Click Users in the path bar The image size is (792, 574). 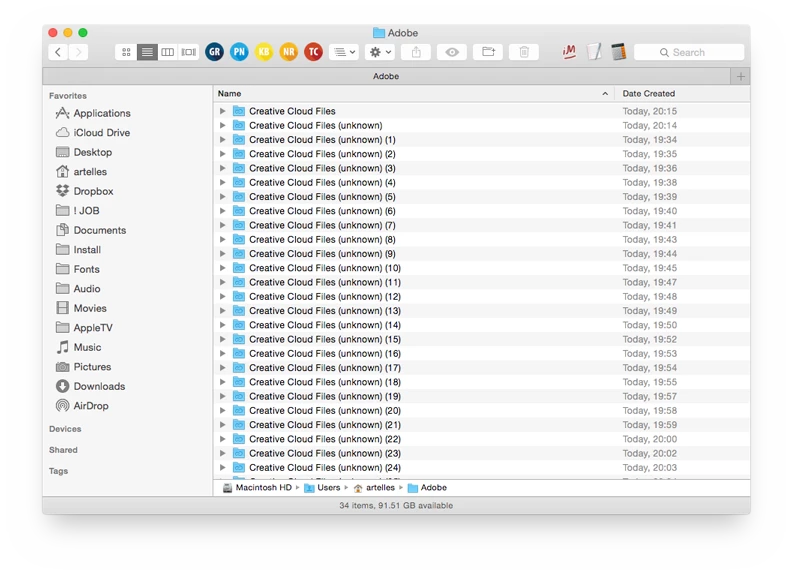point(322,488)
